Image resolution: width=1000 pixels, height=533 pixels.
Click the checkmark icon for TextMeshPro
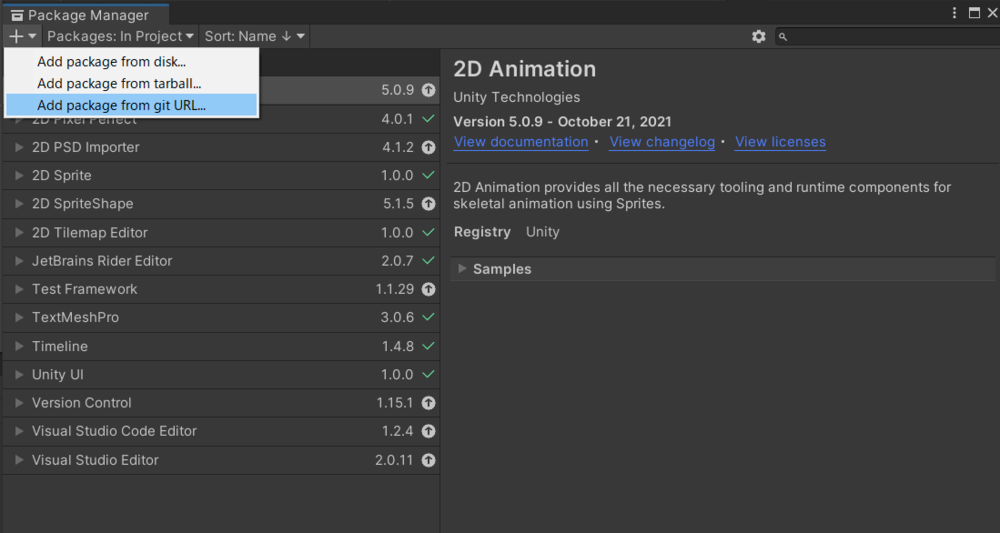click(428, 317)
